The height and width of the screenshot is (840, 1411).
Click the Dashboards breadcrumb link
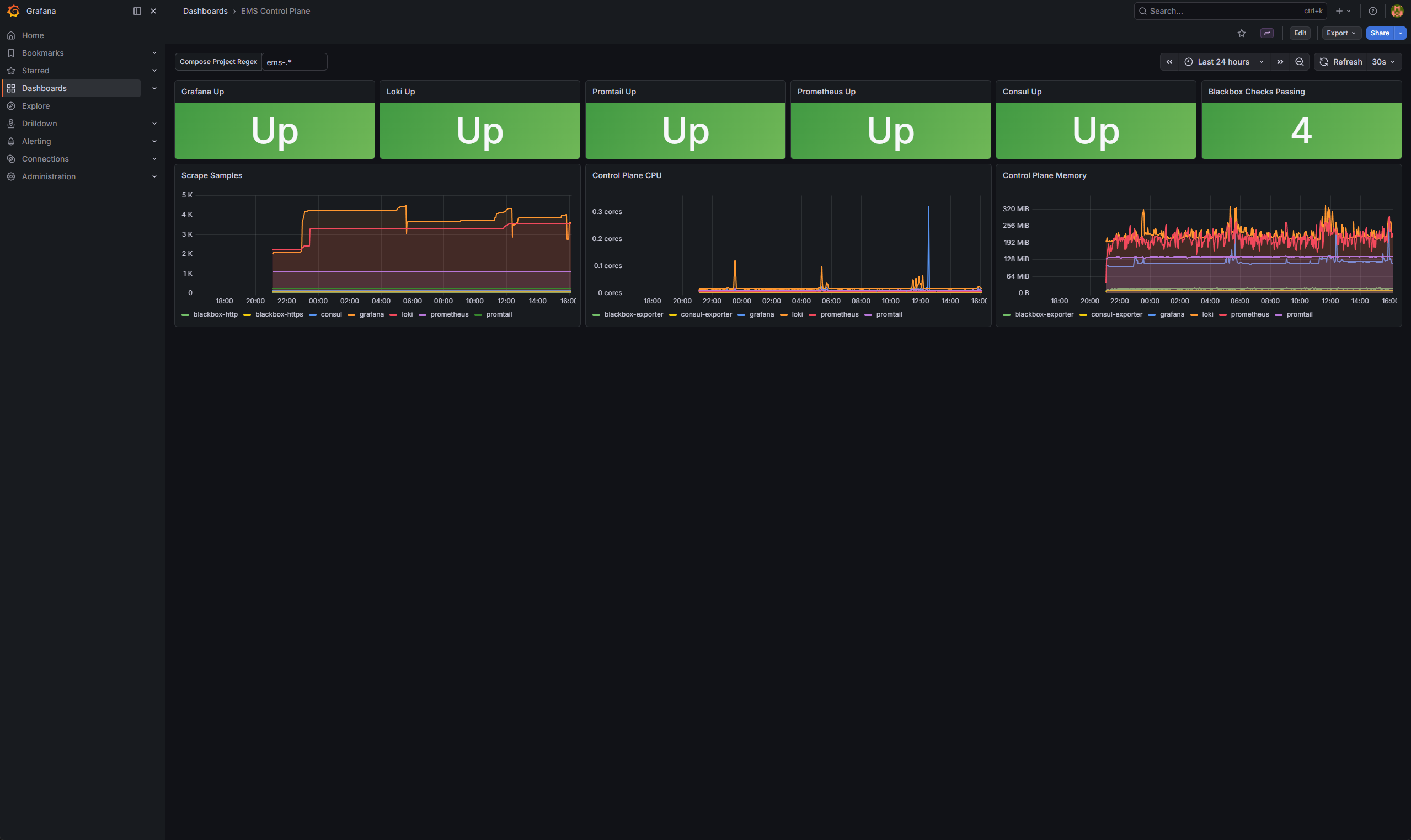point(205,10)
